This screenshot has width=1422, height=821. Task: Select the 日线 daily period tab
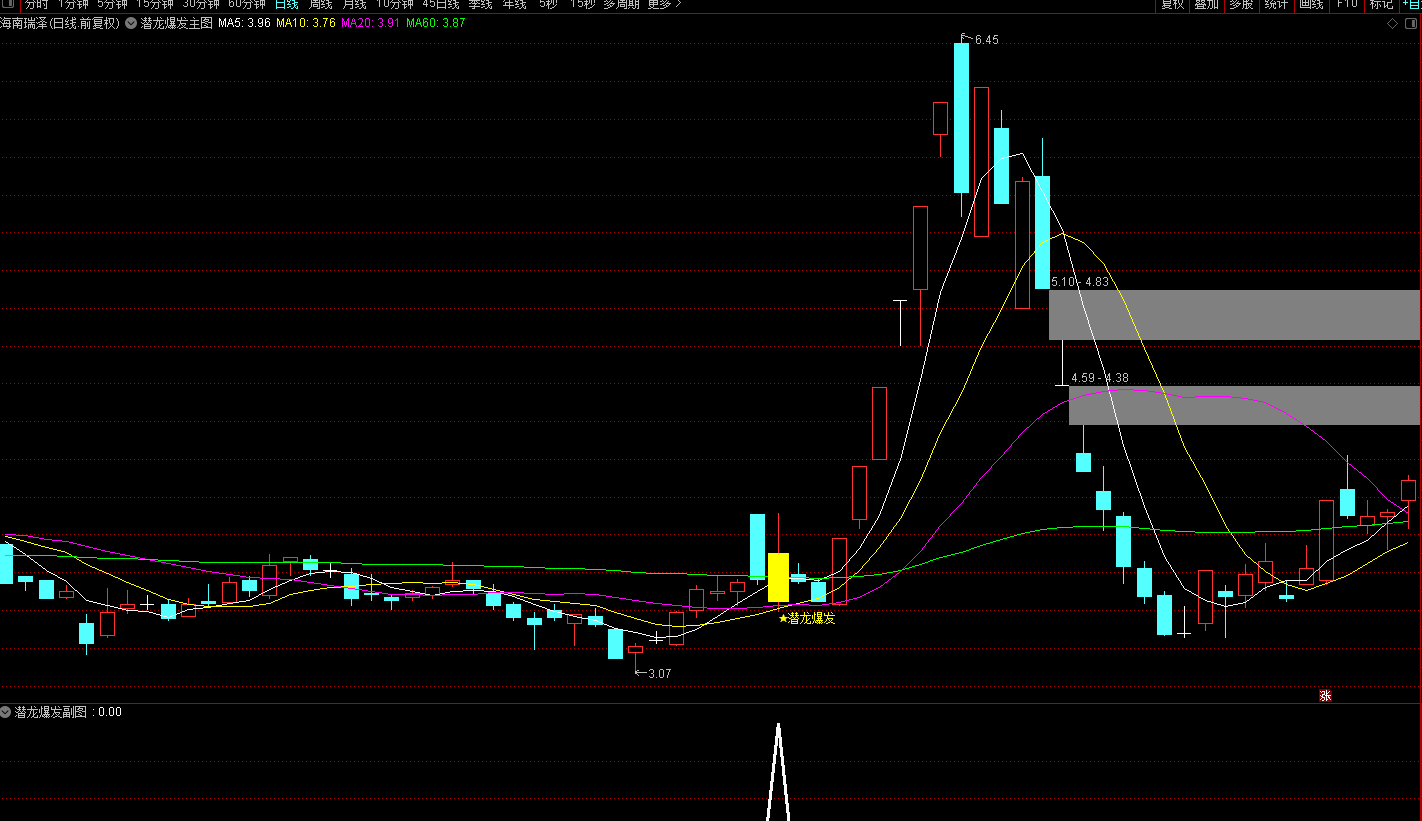click(x=286, y=4)
